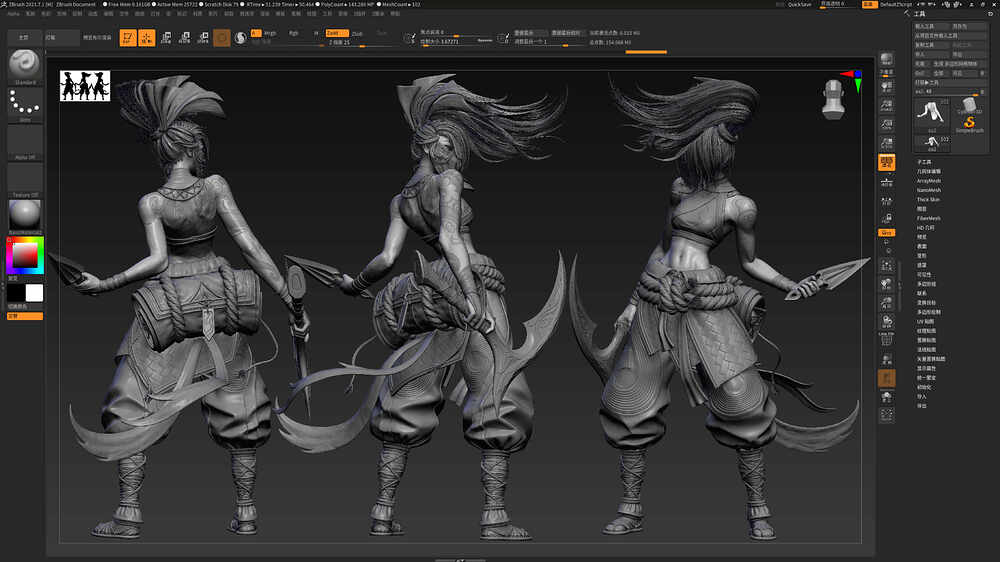The width and height of the screenshot is (1000, 562).
Task: Expand the 多边形绘制 section
Action: pyautogui.click(x=929, y=312)
